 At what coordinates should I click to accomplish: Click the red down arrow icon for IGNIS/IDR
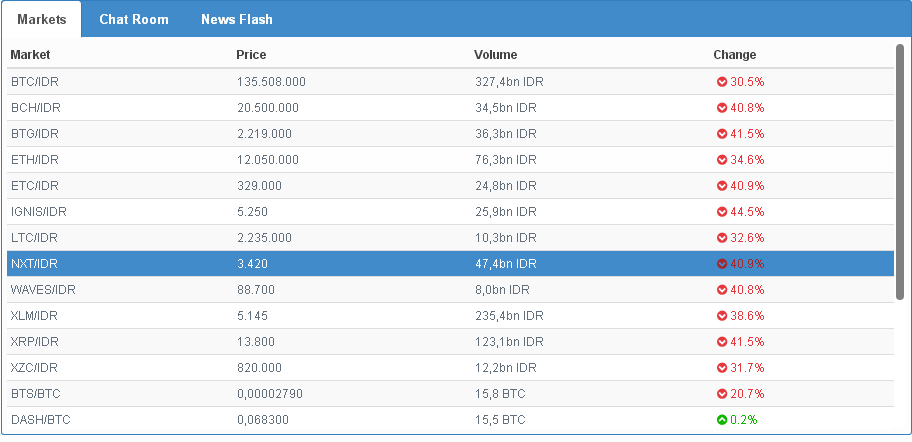coord(721,212)
